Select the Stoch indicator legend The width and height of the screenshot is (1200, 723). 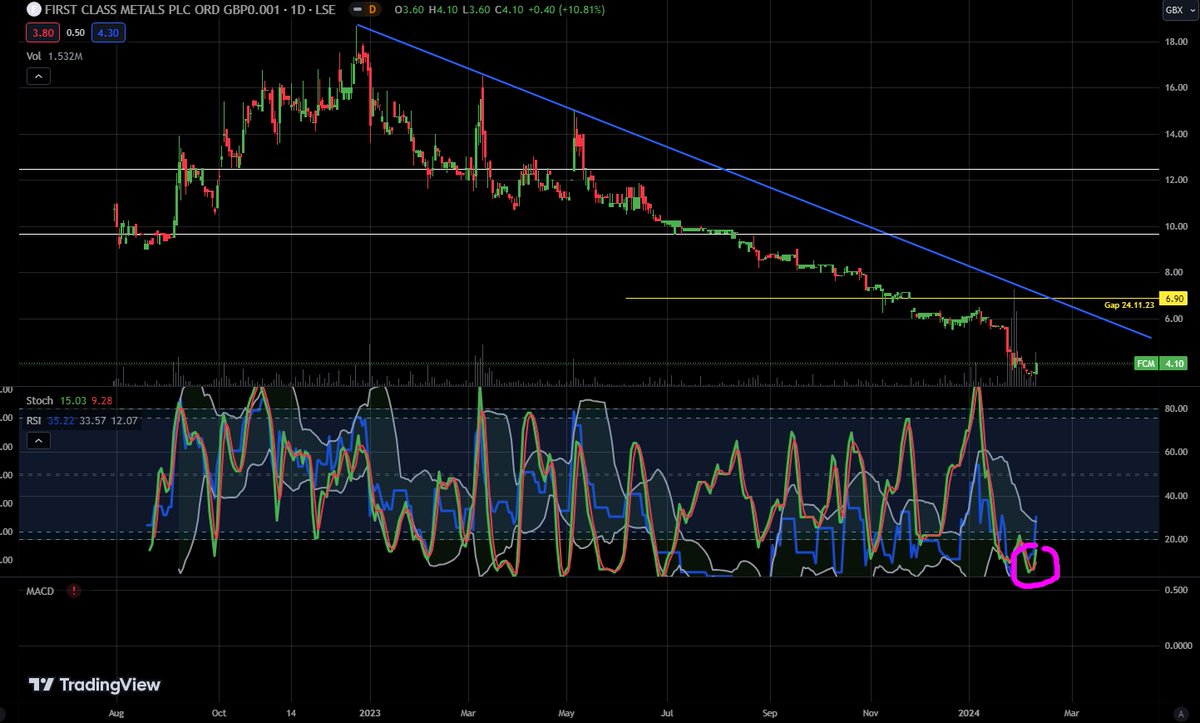click(69, 400)
